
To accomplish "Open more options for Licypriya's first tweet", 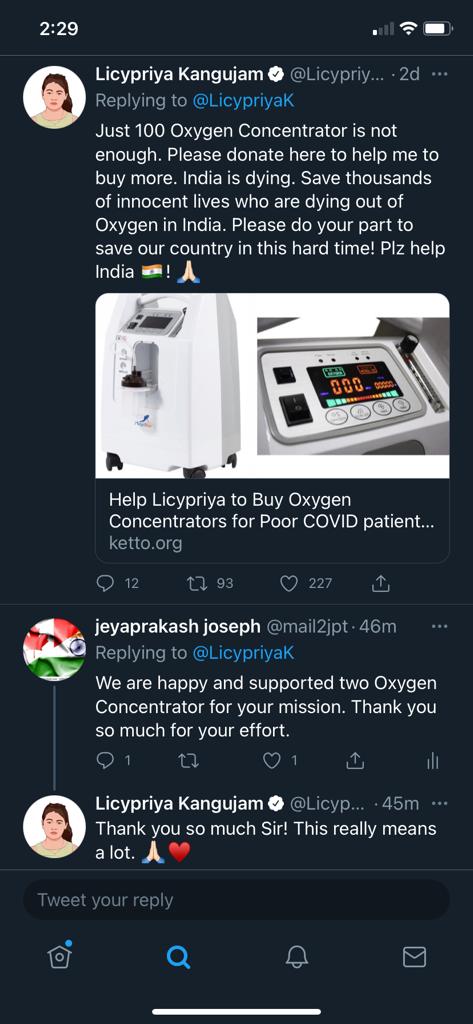I will click(440, 74).
